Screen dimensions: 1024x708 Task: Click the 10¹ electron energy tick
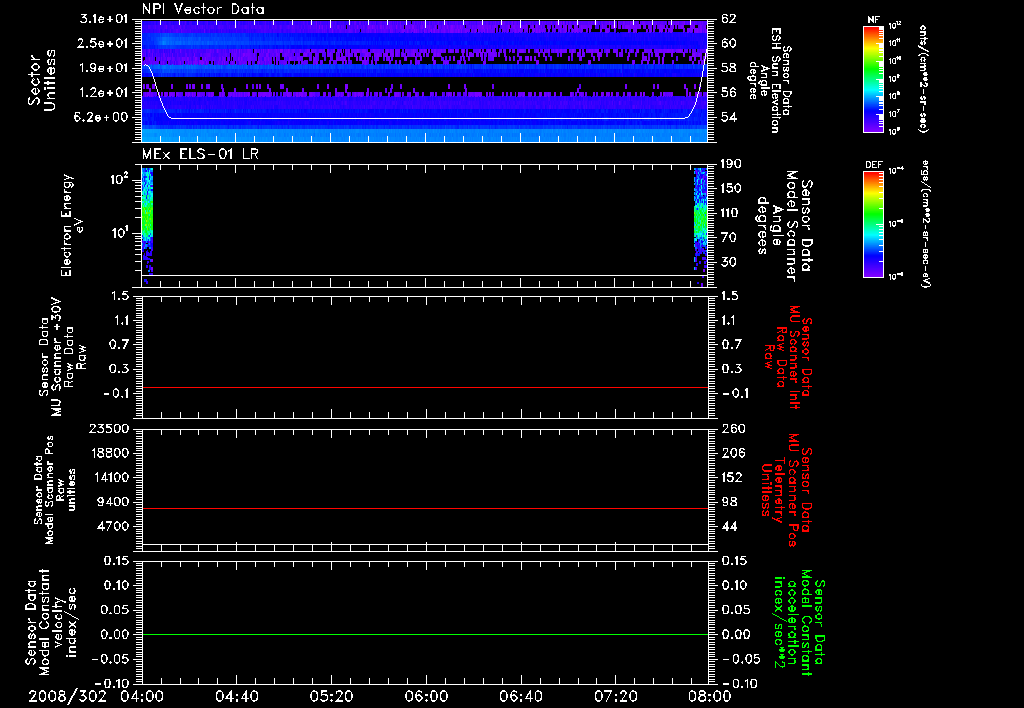click(x=118, y=233)
